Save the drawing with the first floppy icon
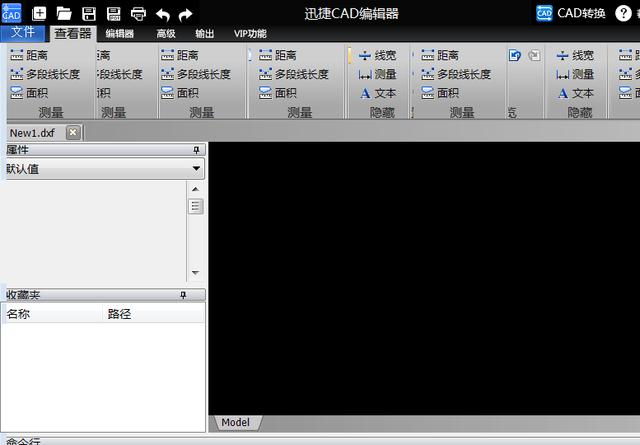 [x=89, y=14]
